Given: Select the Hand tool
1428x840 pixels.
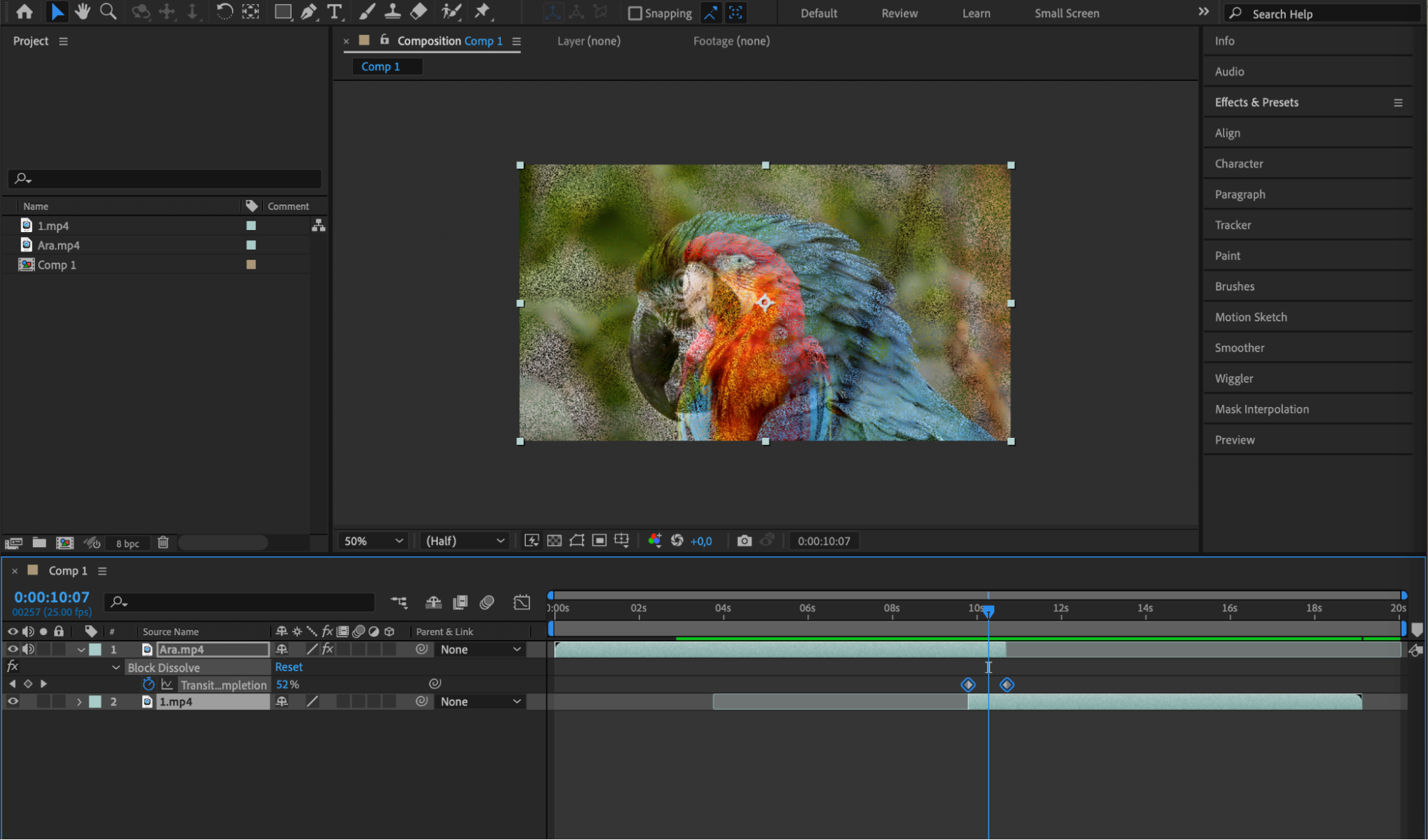Looking at the screenshot, I should coord(83,11).
